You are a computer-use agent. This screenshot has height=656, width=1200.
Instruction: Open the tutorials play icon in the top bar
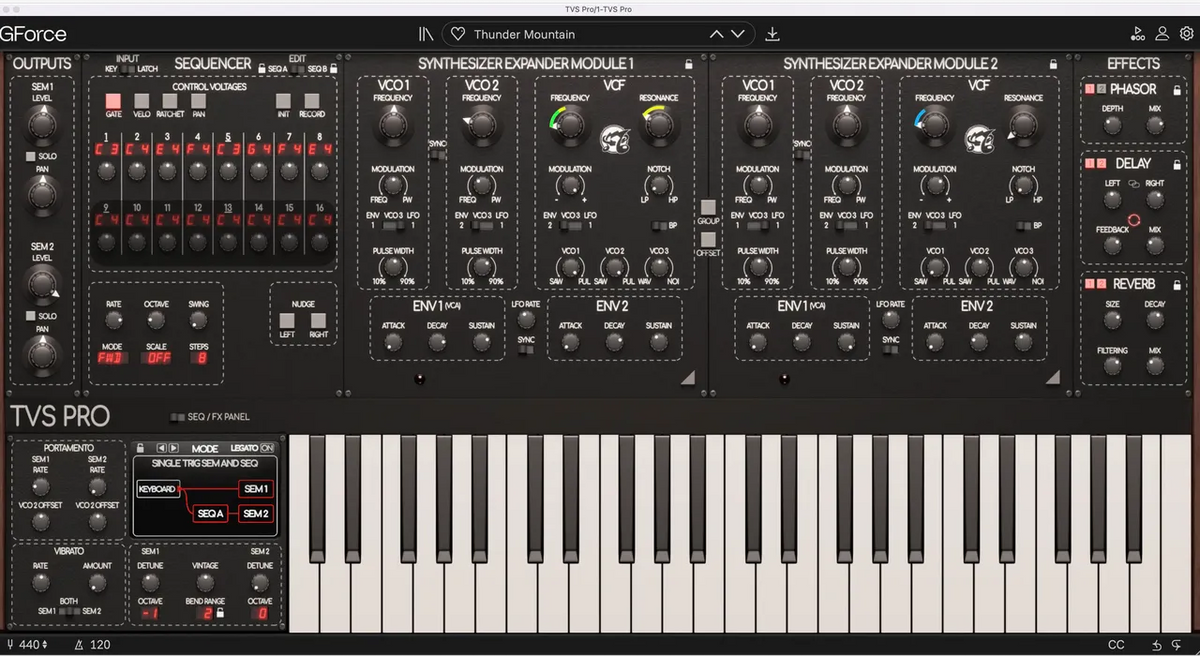[x=1138, y=34]
